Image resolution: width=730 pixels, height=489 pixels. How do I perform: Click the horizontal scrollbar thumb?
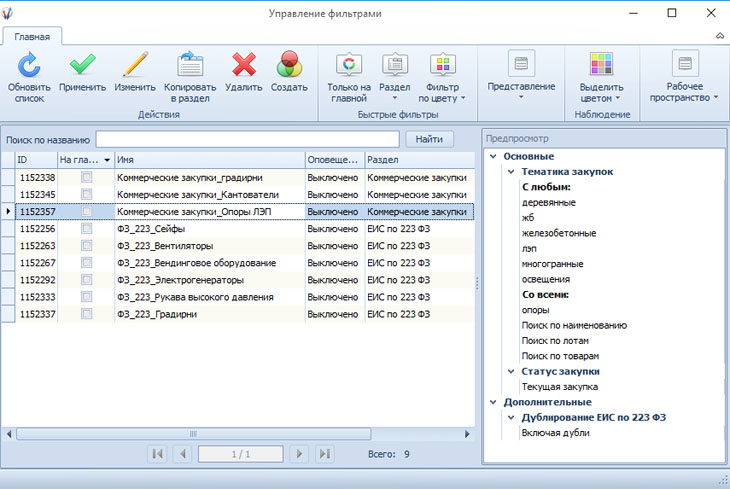(x=194, y=434)
